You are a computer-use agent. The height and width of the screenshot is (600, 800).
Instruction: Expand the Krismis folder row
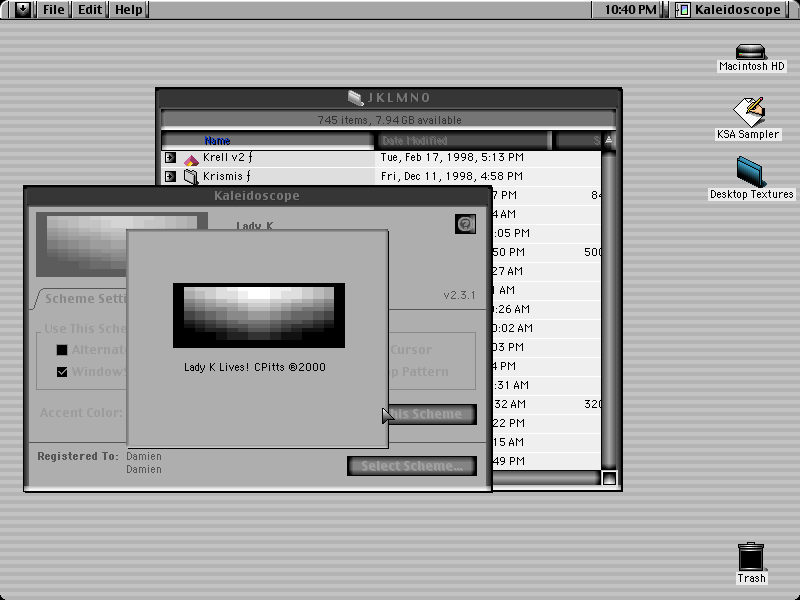pos(170,177)
